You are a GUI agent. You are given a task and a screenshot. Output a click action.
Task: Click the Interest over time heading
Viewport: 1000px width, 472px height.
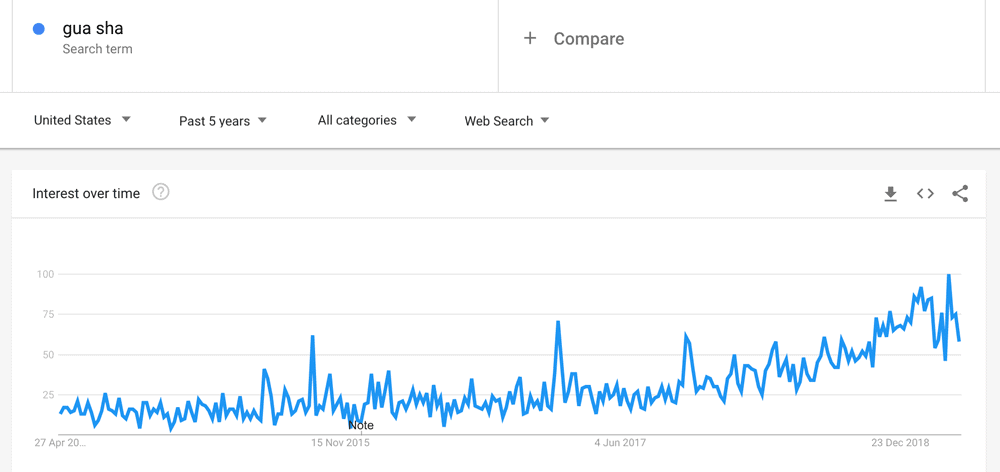[x=86, y=193]
